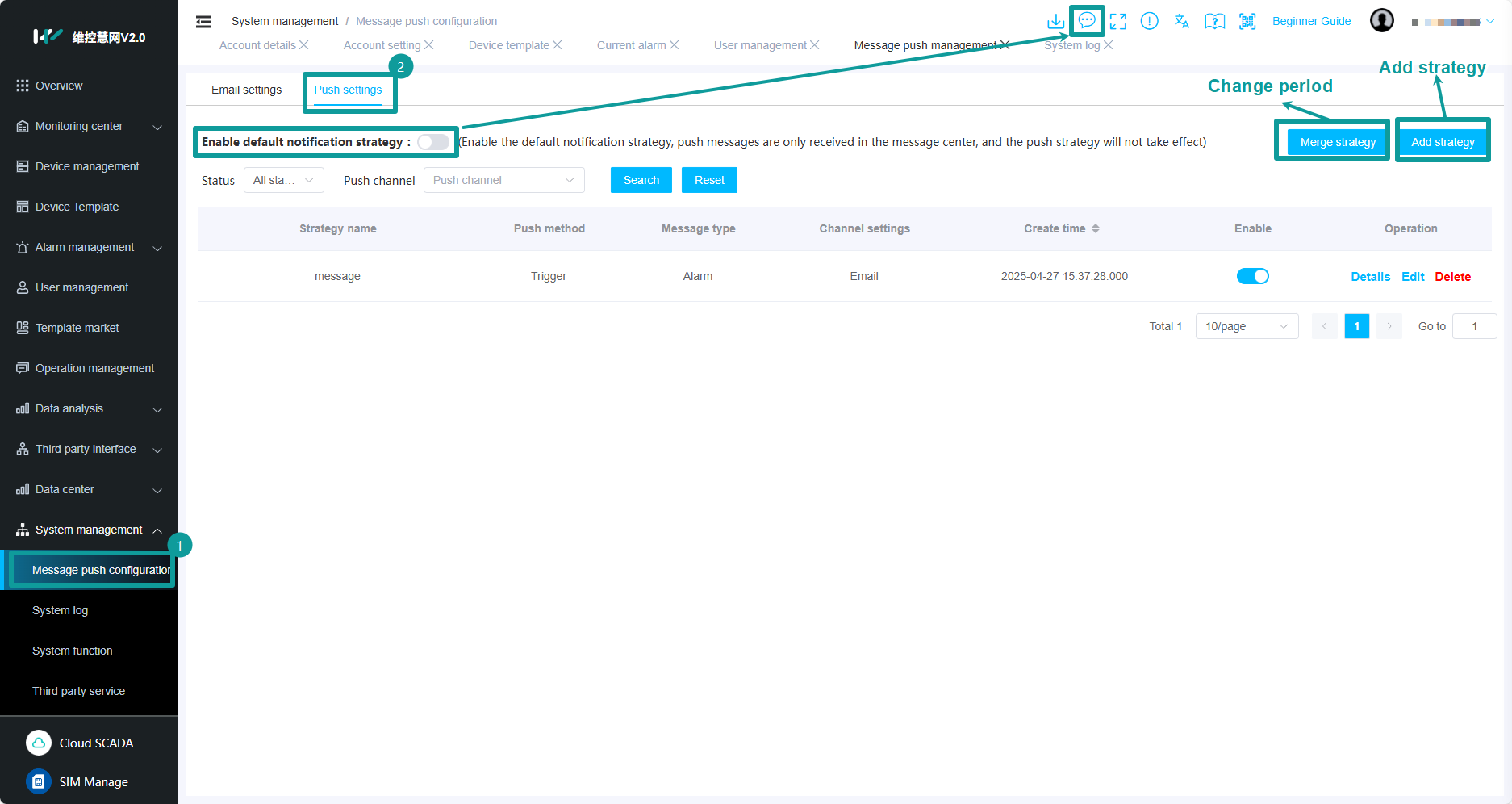The image size is (1512, 804).
Task: Open the Status filter dropdown
Action: (x=283, y=180)
